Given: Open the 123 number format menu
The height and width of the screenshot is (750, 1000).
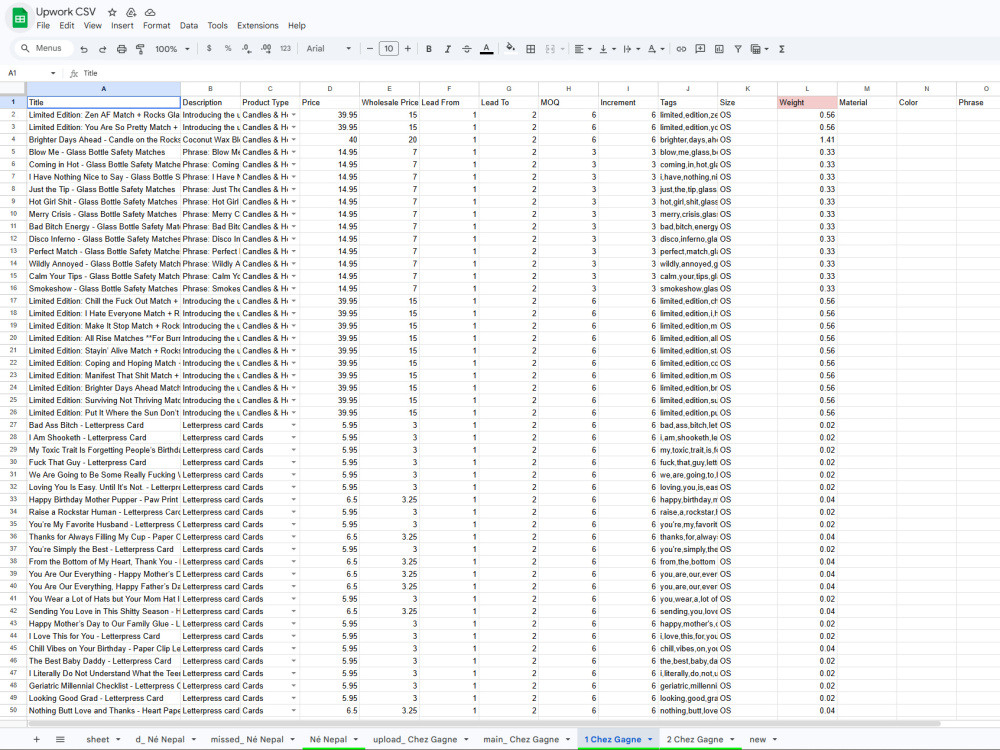Looking at the screenshot, I should point(285,48).
